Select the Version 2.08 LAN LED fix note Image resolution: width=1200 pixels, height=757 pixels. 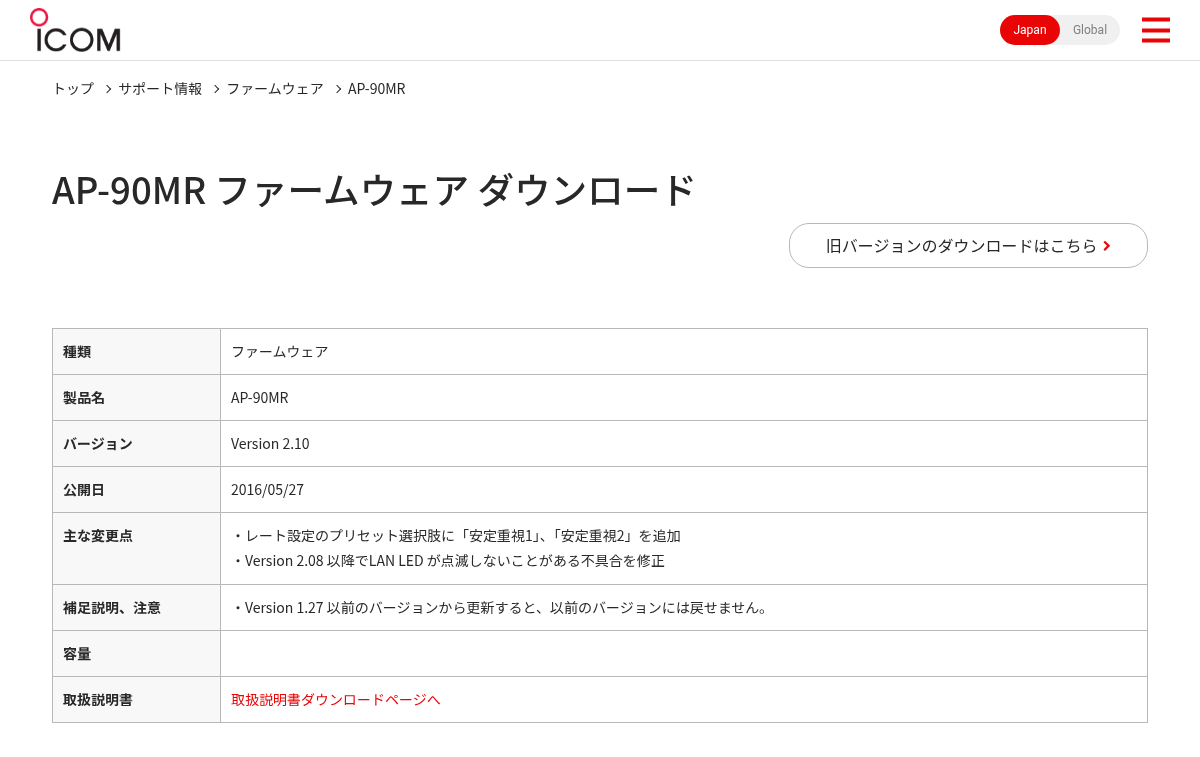448,560
